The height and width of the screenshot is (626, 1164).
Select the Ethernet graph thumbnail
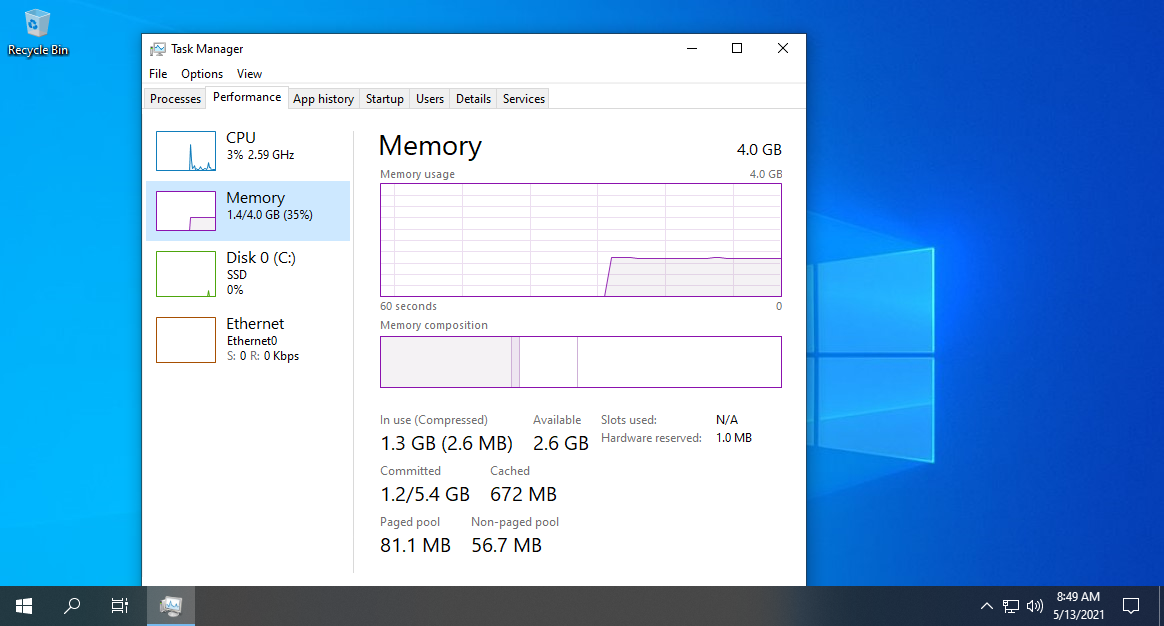tap(186, 340)
